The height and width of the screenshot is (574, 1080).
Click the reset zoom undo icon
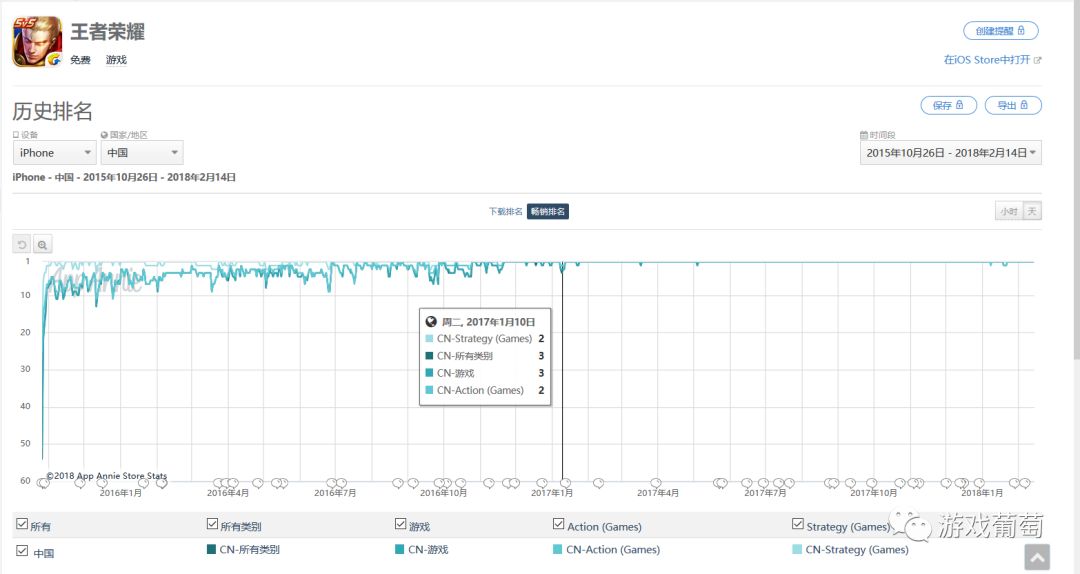[22, 245]
